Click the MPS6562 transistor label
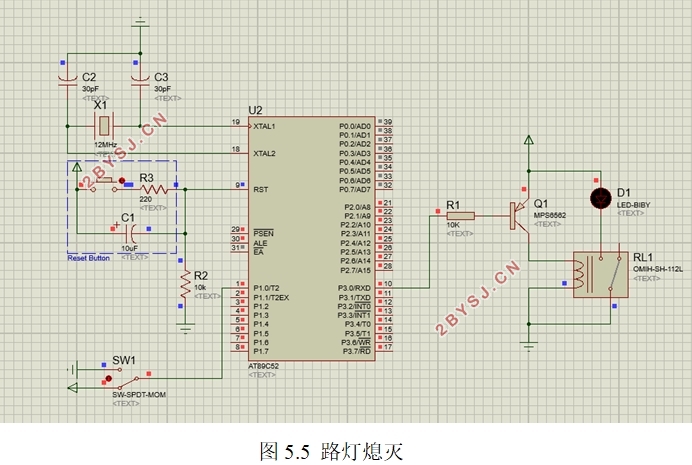692x465 pixels. (549, 215)
